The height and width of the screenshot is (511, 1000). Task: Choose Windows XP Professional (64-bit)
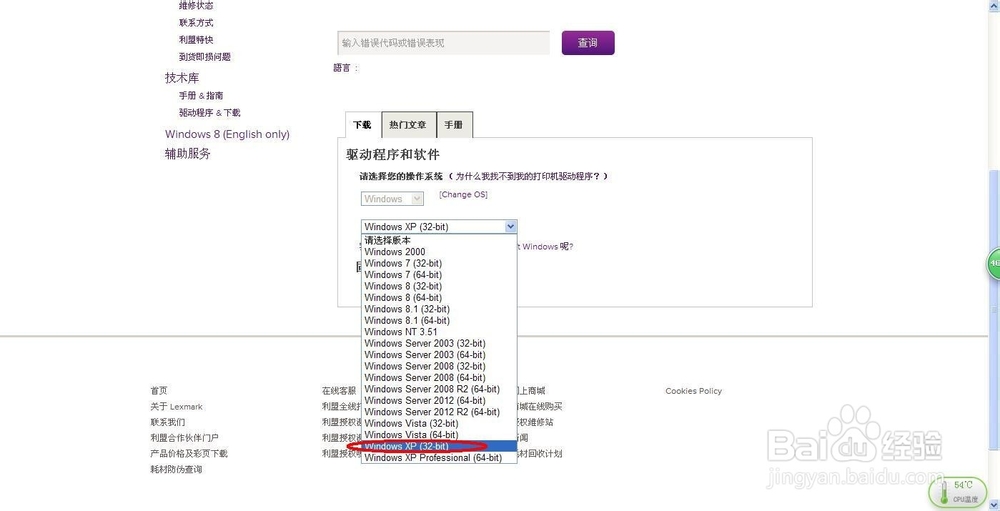pos(439,458)
